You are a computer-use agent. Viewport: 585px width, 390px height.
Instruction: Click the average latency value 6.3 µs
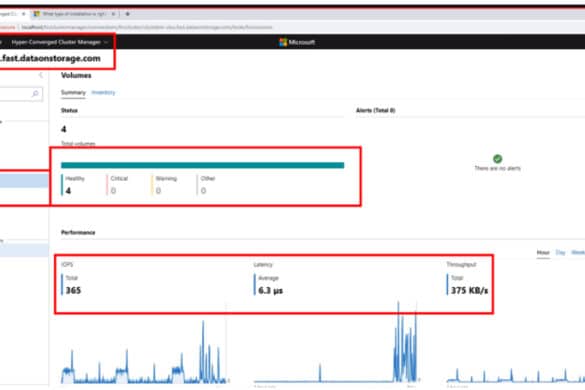tap(270, 290)
